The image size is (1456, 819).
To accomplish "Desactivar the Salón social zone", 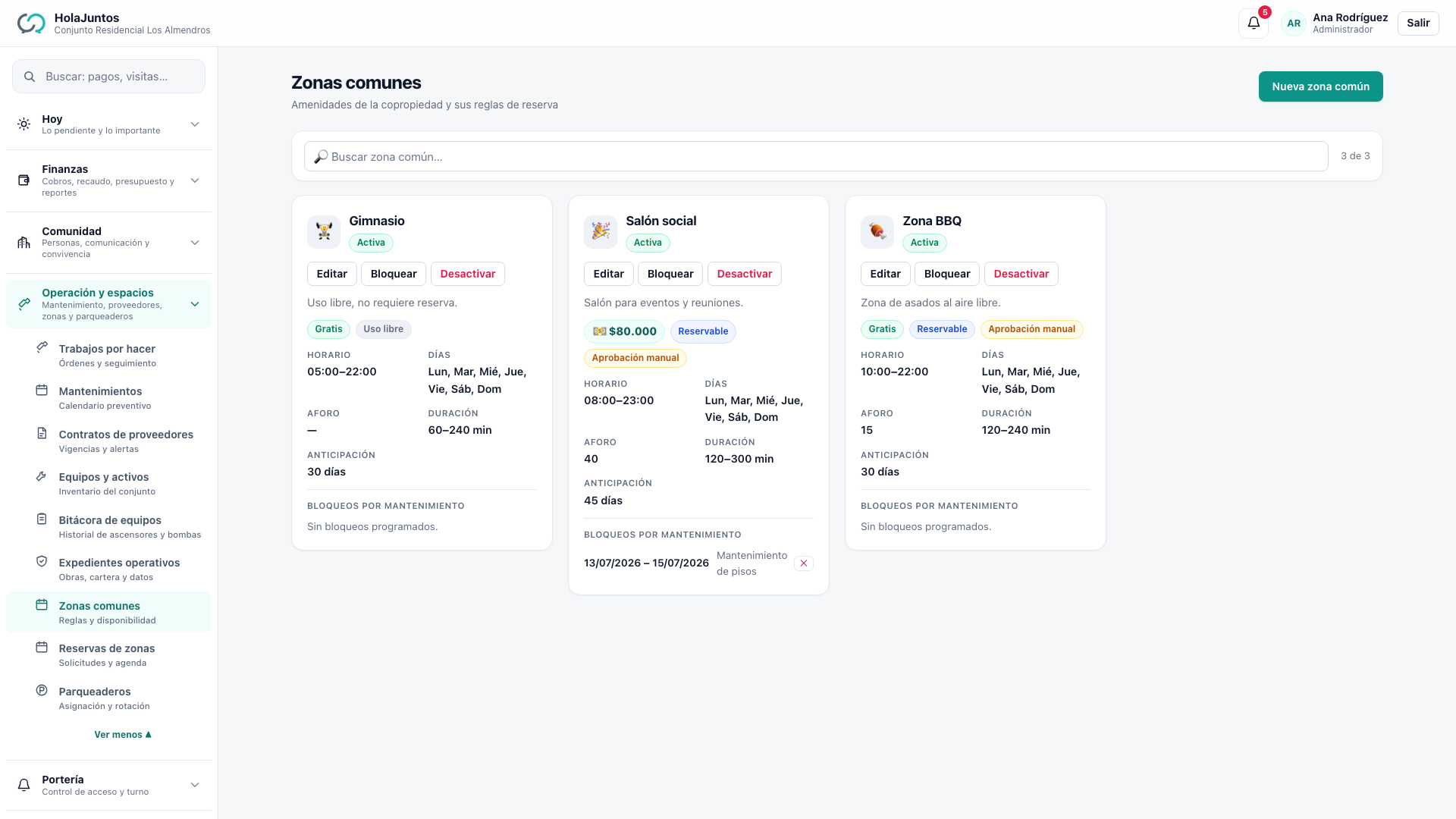I will [744, 274].
